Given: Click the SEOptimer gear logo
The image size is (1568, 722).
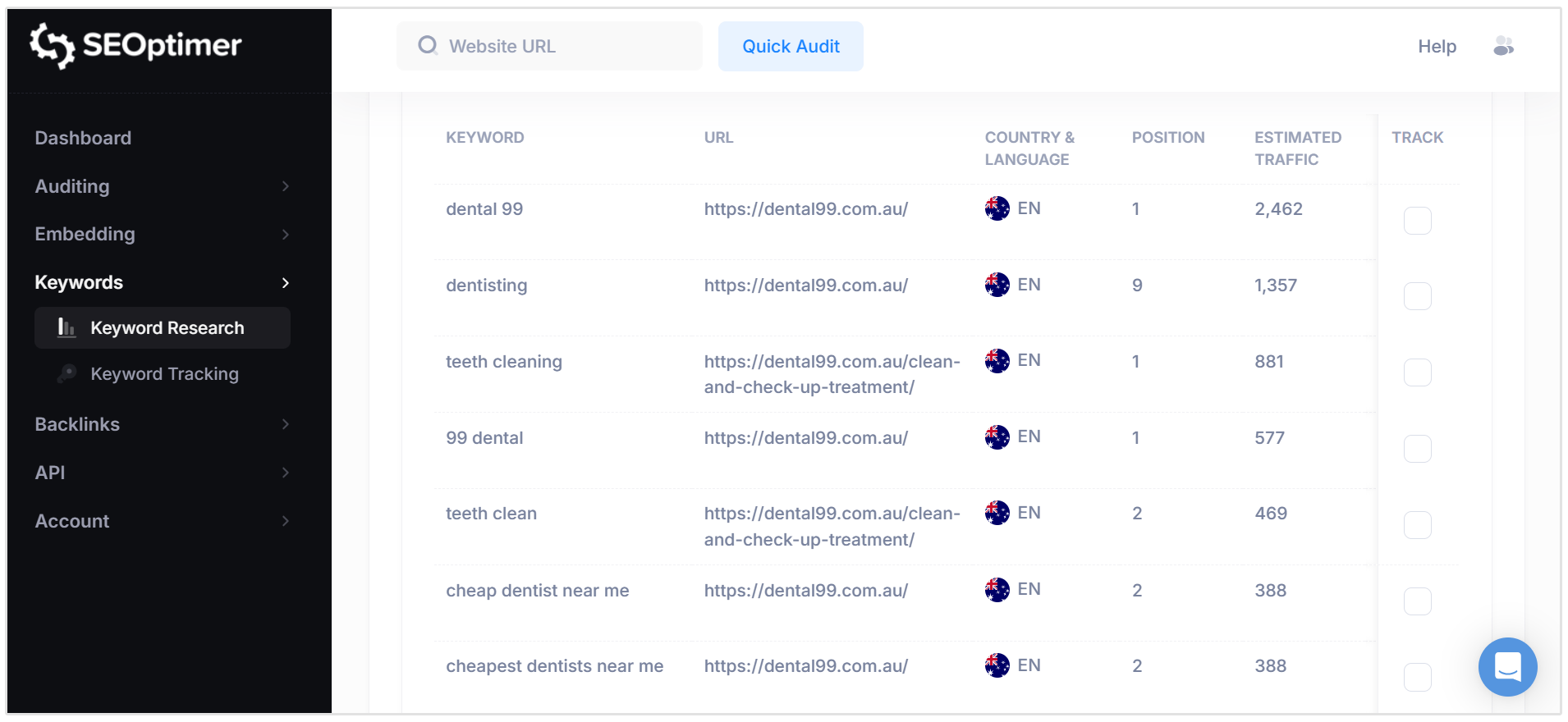Looking at the screenshot, I should coord(53,46).
